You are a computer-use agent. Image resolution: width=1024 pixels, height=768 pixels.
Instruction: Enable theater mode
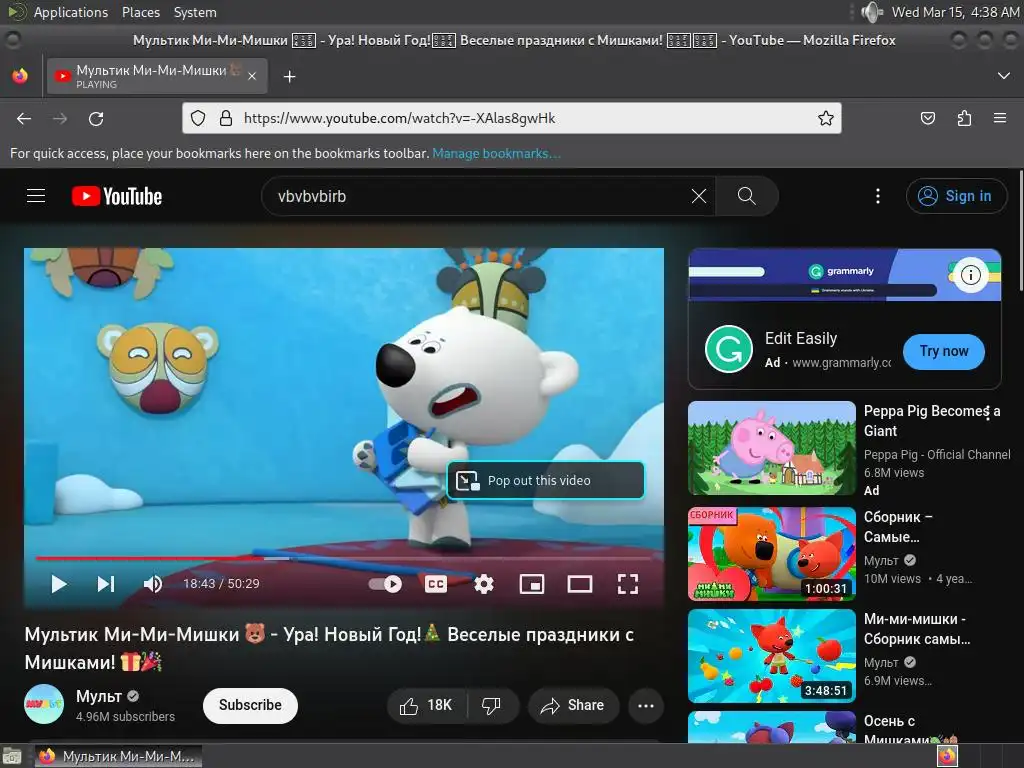pyautogui.click(x=580, y=584)
